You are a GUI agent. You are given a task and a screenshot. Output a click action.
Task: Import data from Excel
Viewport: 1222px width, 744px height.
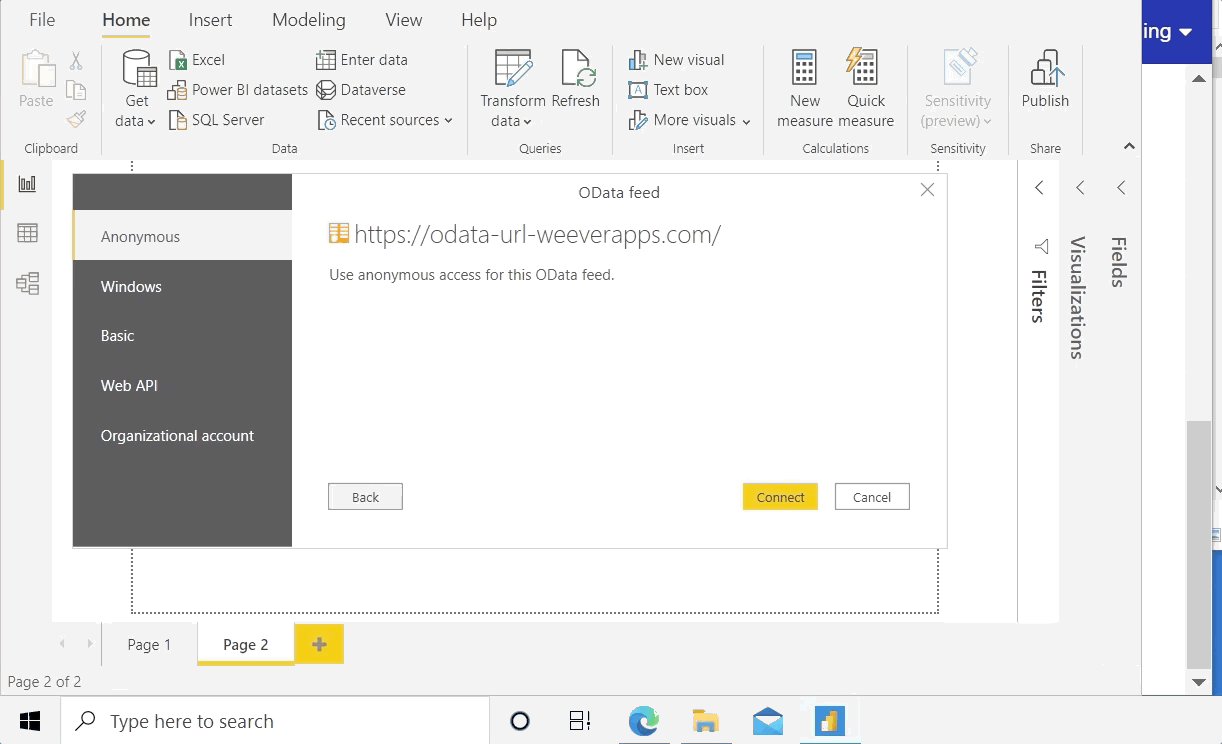point(197,60)
